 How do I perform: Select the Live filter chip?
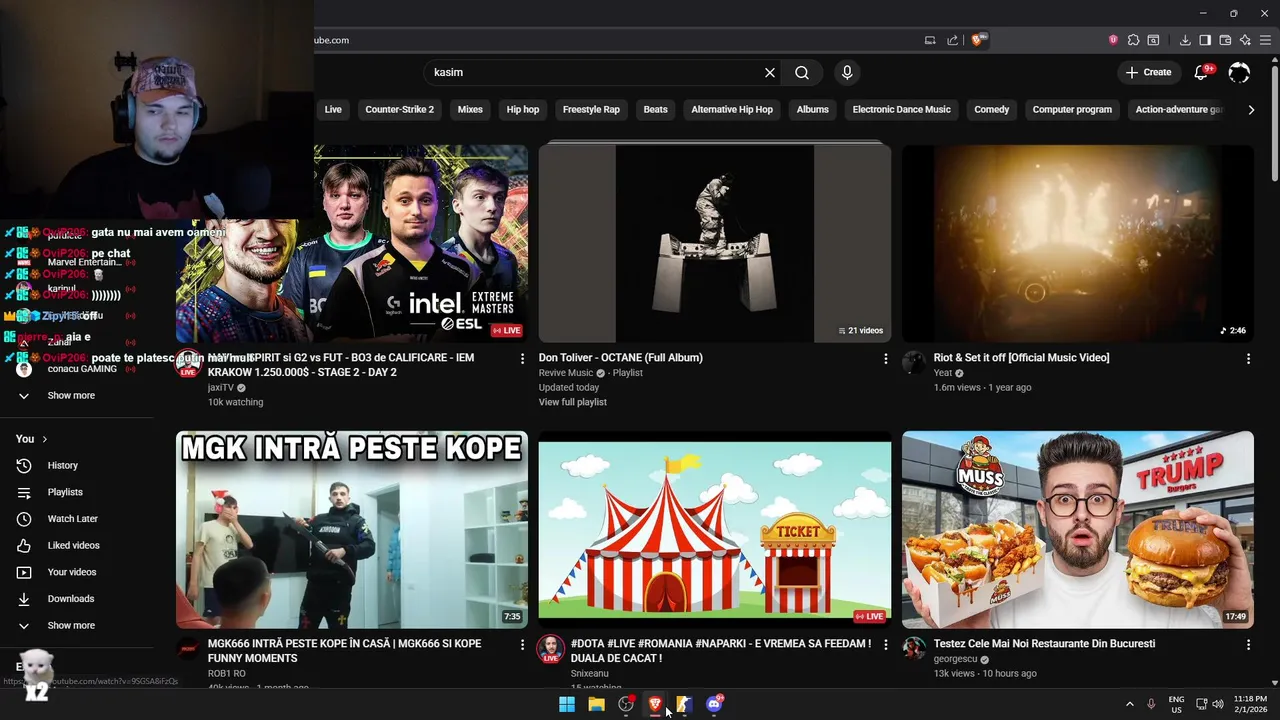coord(333,110)
